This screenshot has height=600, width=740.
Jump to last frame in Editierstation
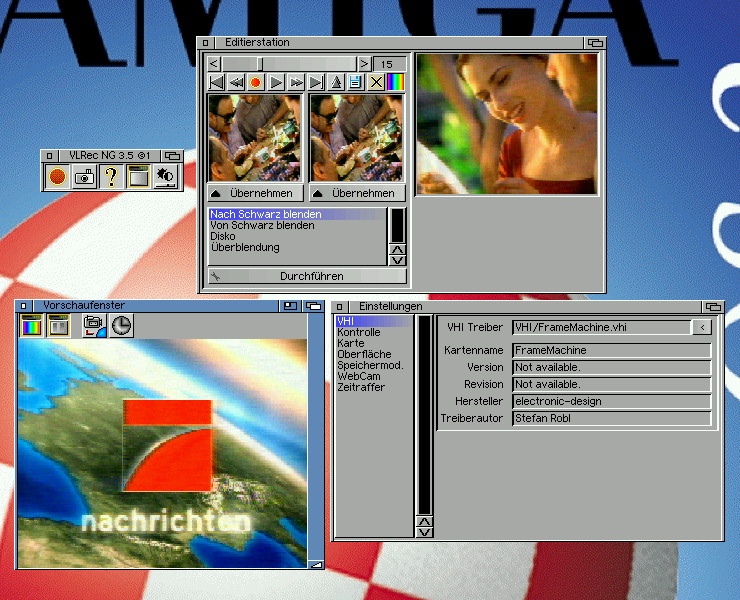point(316,83)
